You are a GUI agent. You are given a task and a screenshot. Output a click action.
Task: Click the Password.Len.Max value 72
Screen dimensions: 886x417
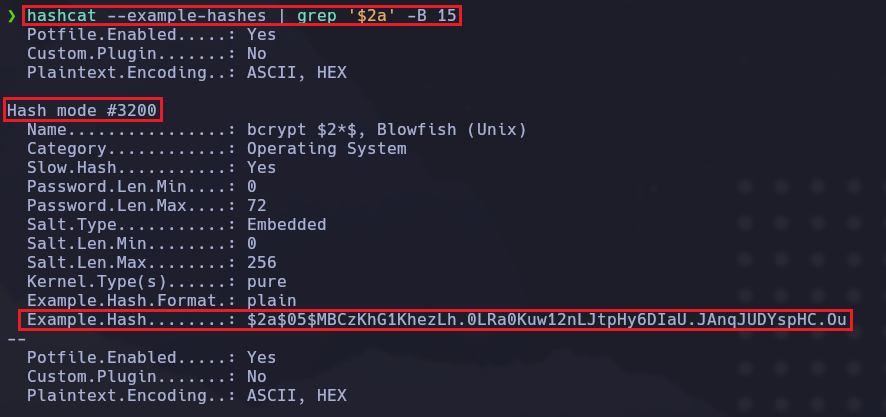[257, 205]
